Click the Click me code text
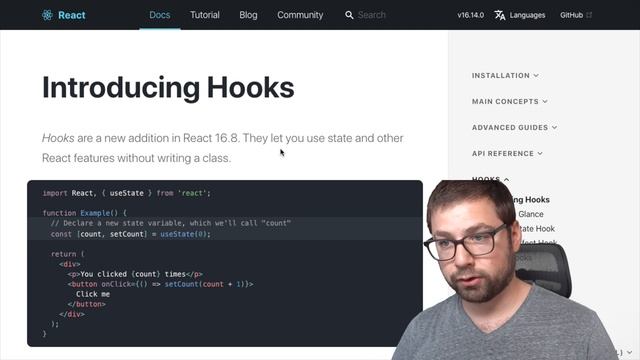Viewport: 640px width, 360px height. (93, 294)
